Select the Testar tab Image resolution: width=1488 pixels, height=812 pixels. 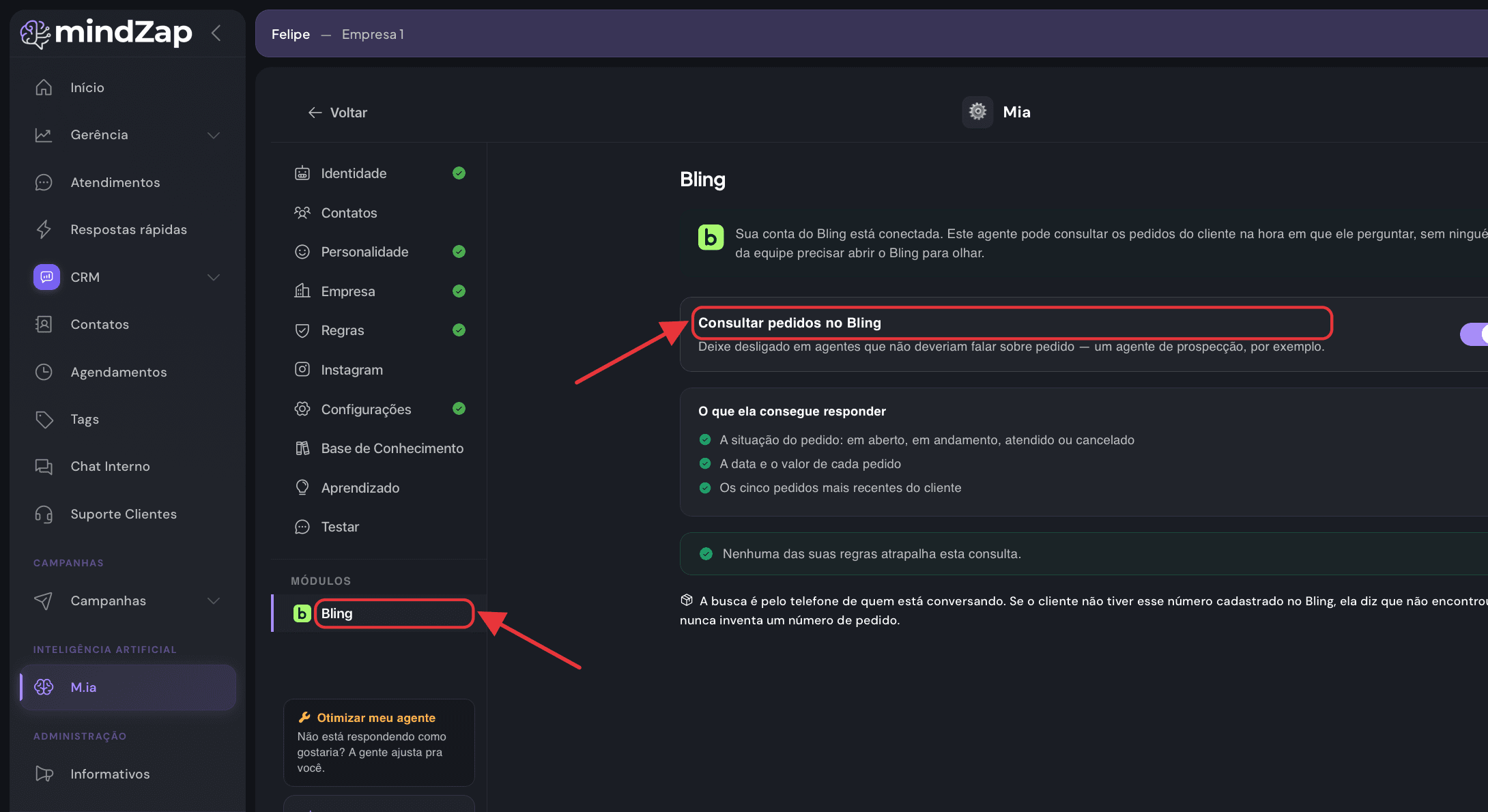coord(379,527)
